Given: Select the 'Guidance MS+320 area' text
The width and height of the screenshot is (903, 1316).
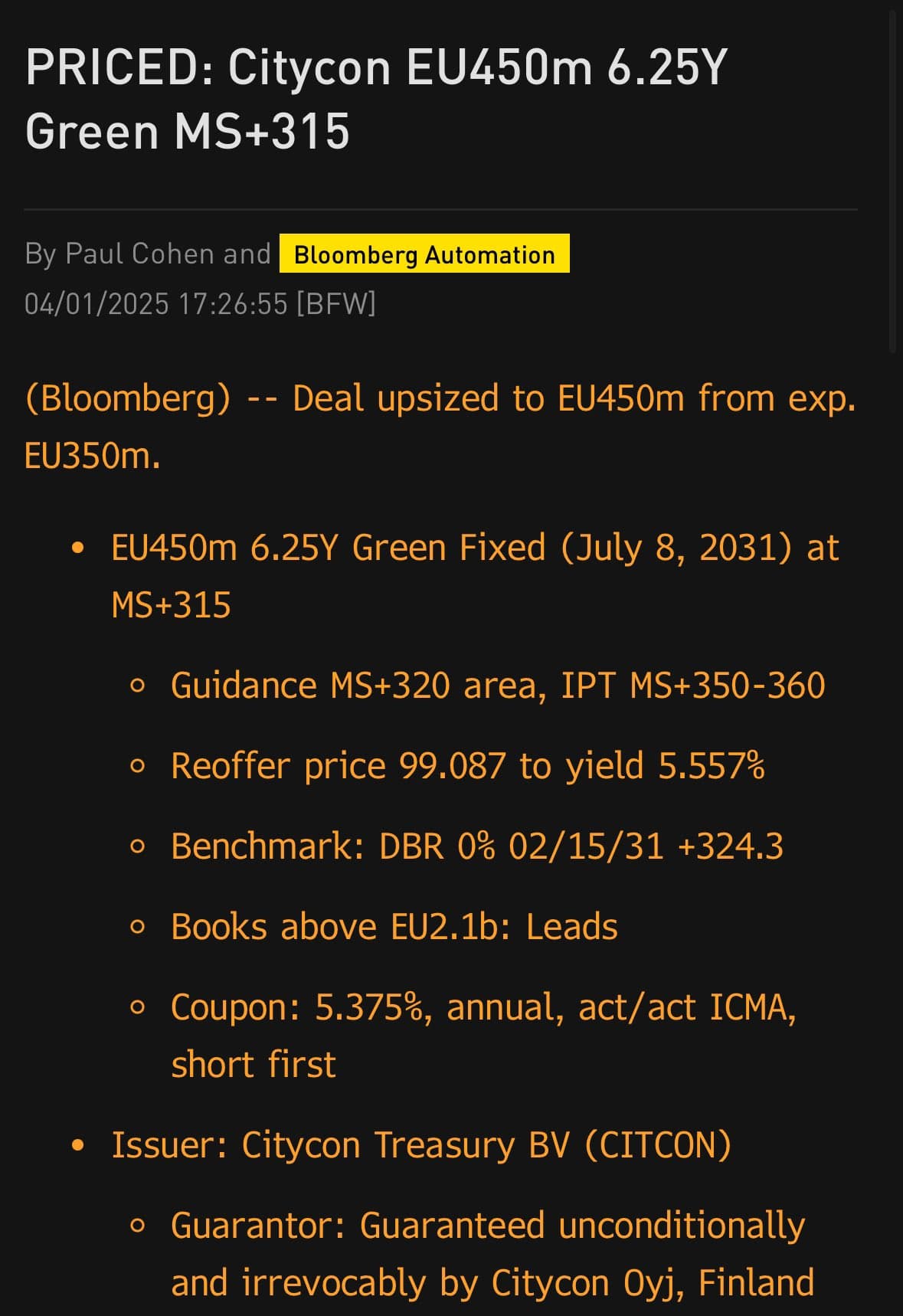Looking at the screenshot, I should [358, 685].
